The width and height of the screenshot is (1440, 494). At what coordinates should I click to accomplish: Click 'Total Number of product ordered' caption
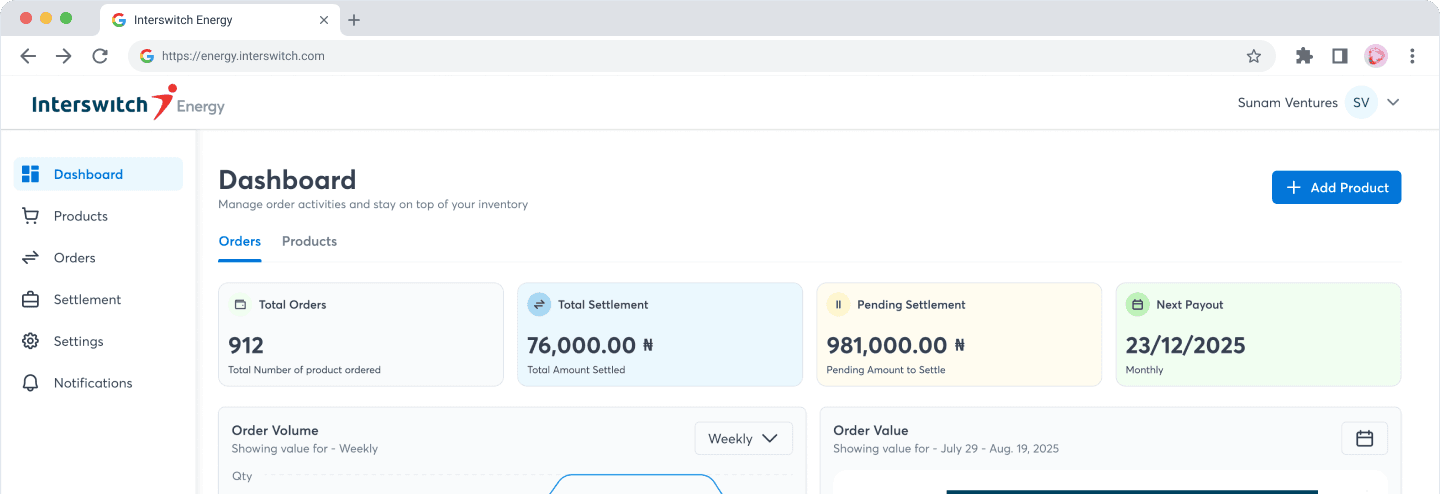click(x=304, y=370)
